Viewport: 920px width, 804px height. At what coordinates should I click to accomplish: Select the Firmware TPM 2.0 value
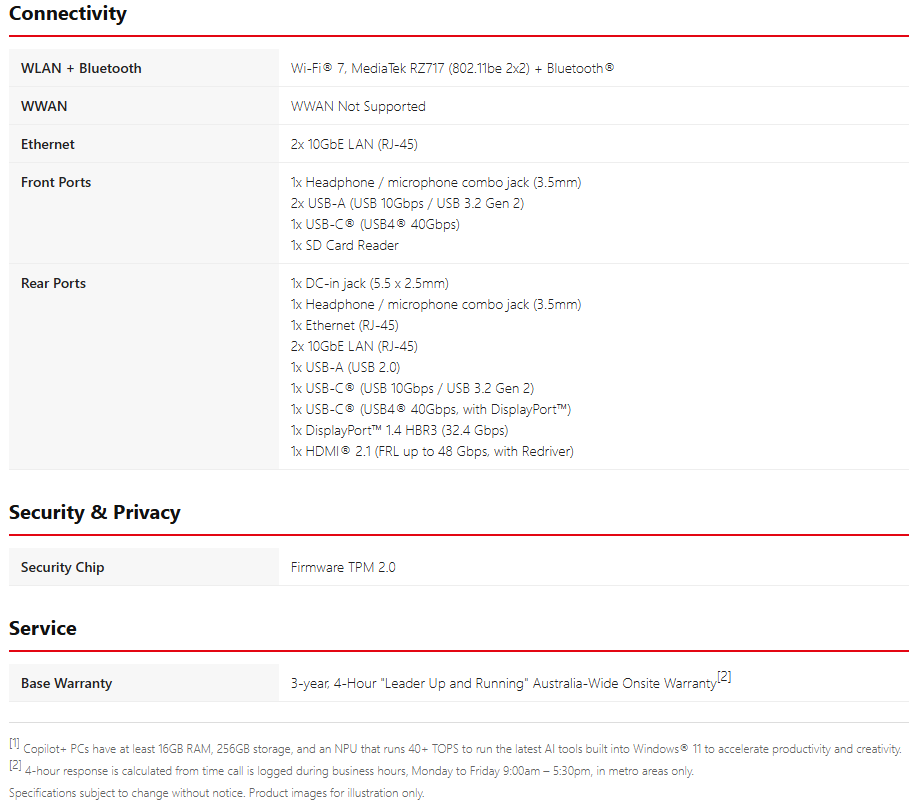point(343,567)
